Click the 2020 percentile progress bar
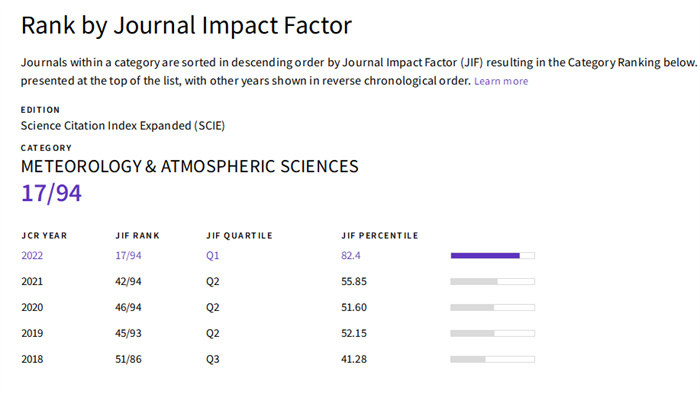The width and height of the screenshot is (700, 397). [492, 307]
